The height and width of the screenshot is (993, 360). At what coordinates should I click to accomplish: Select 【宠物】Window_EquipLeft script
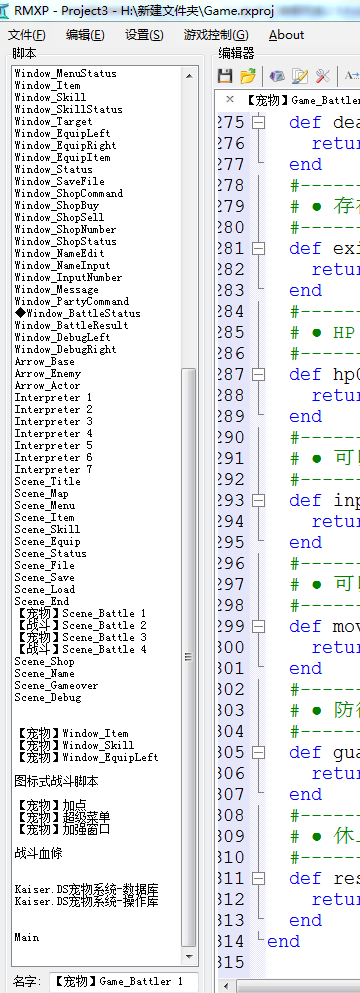[87, 757]
